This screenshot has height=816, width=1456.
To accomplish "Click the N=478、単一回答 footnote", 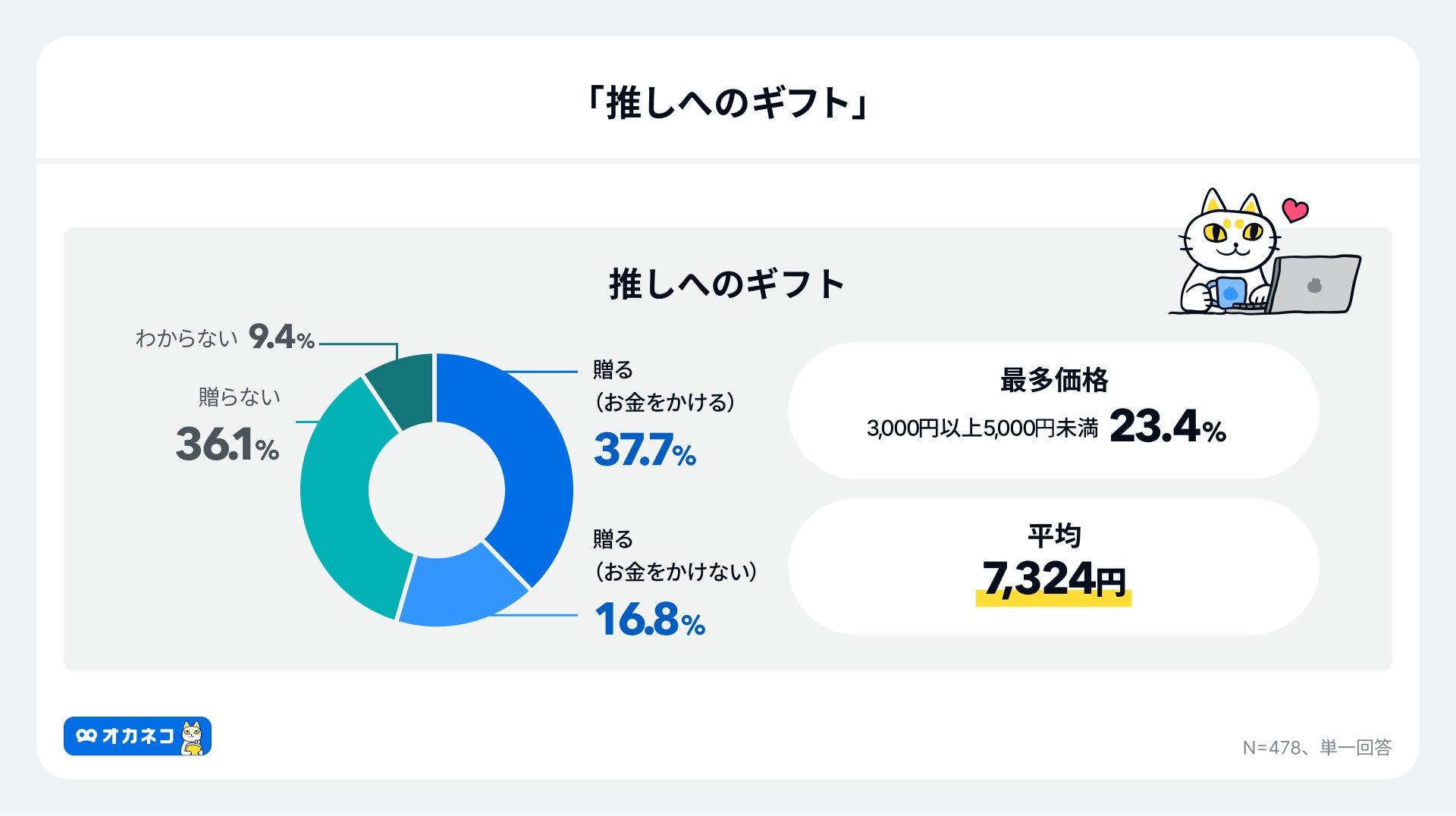I will tap(1316, 748).
